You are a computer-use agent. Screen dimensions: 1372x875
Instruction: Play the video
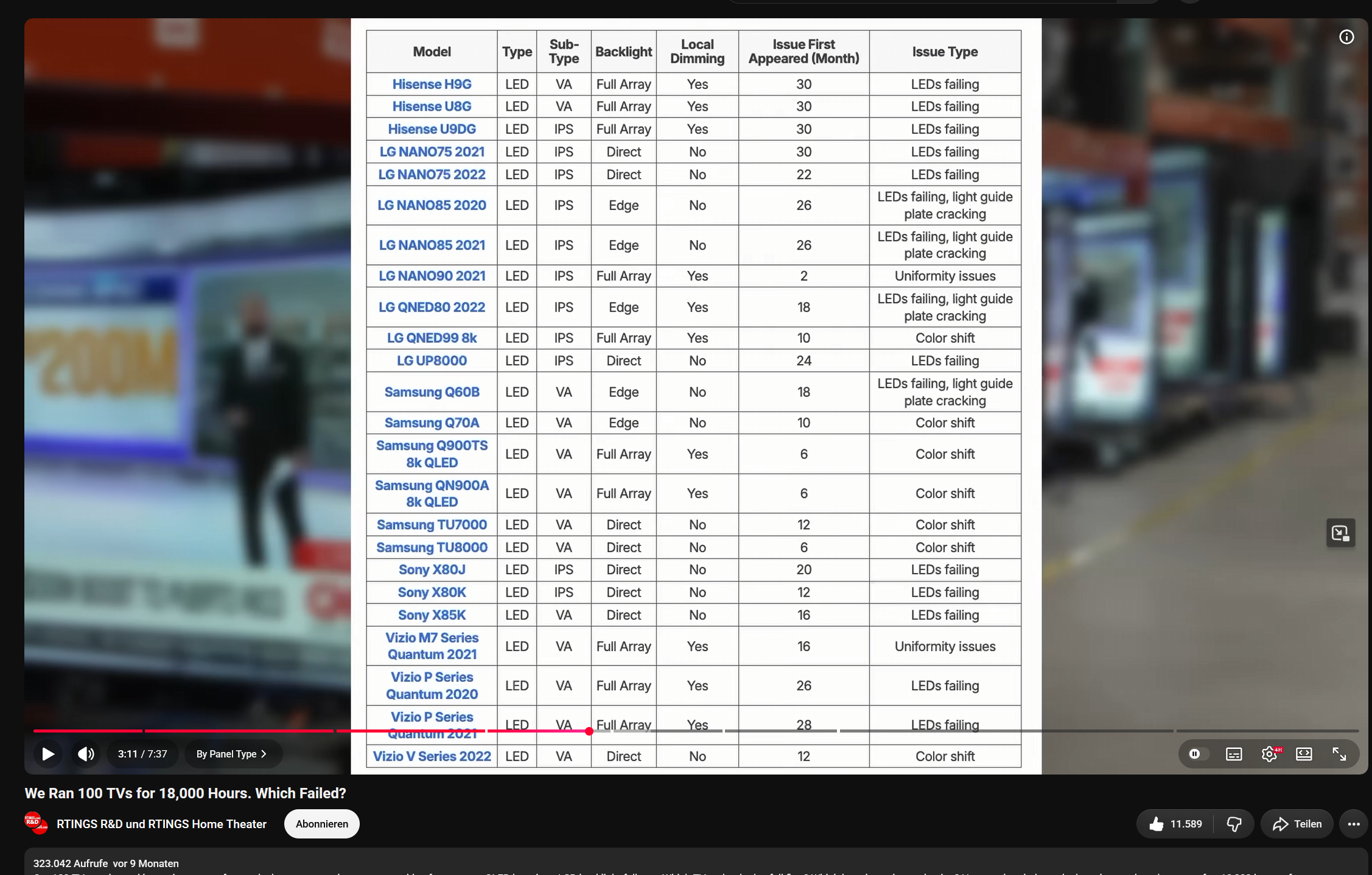click(47, 754)
